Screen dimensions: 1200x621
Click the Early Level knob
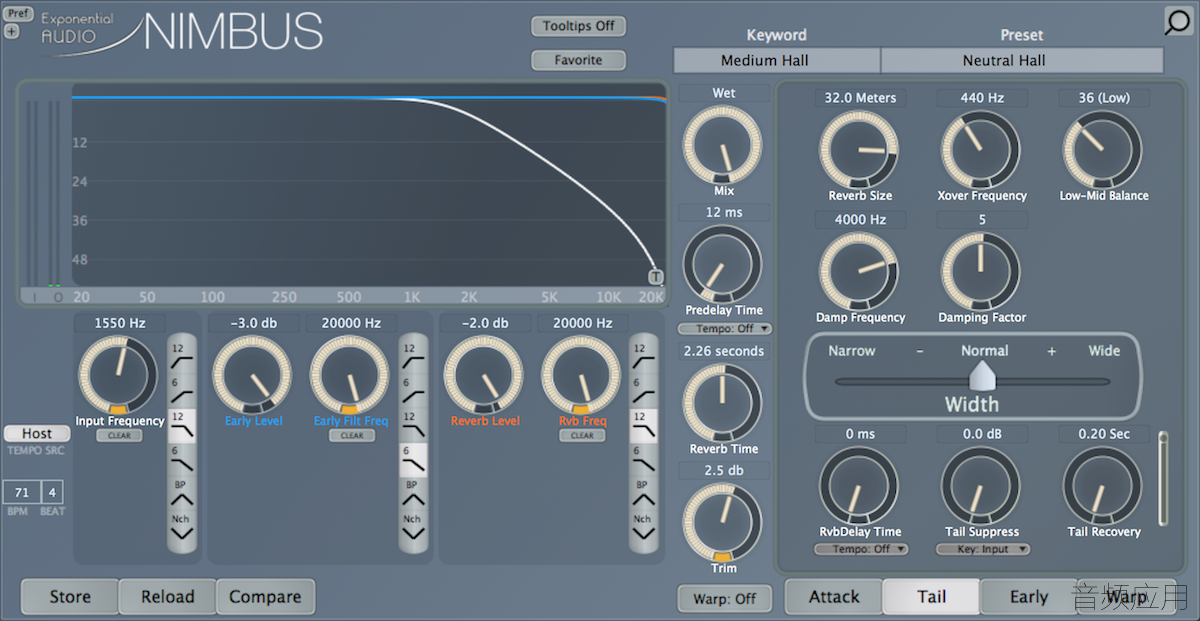click(x=253, y=375)
